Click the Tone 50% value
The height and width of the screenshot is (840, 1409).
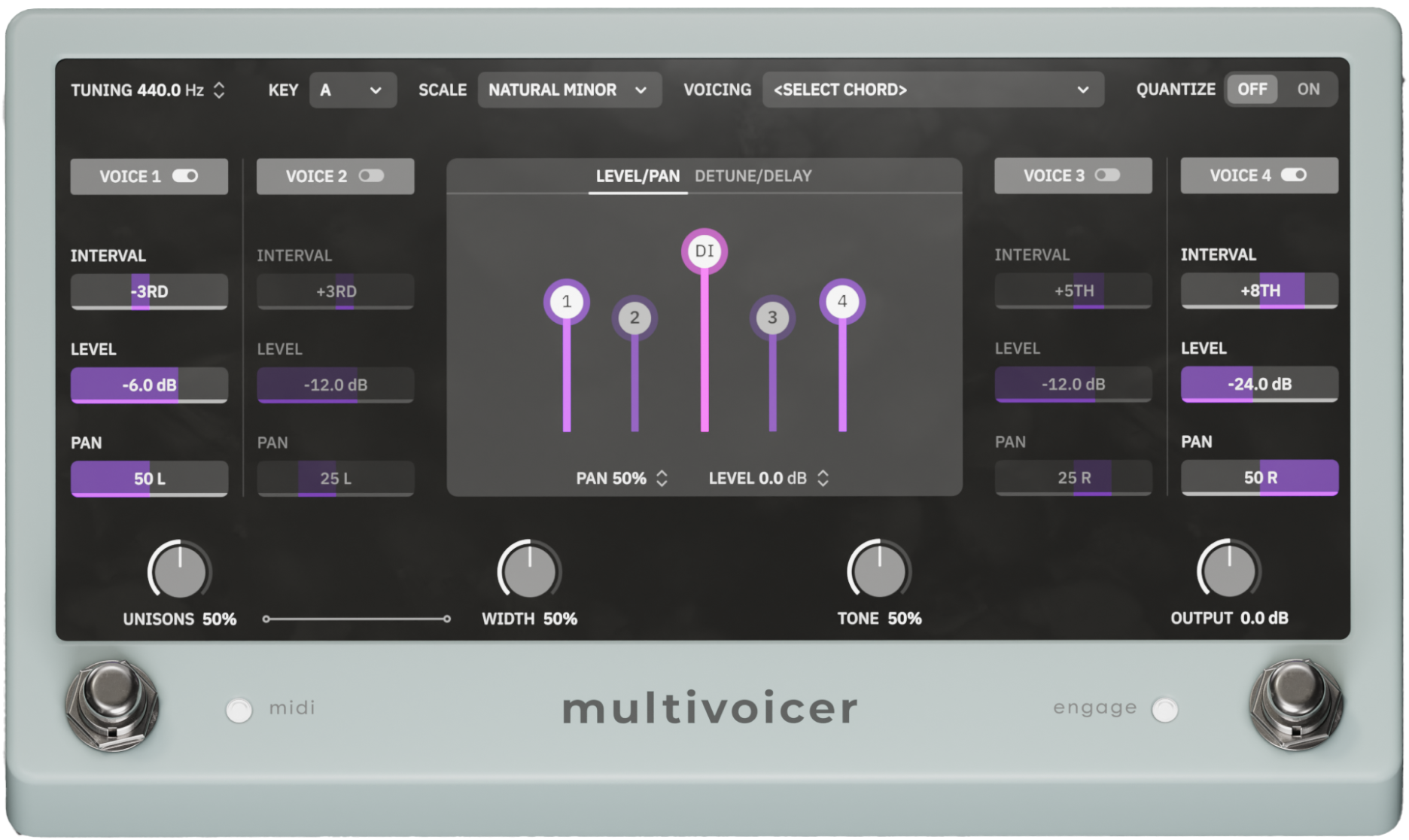(905, 619)
